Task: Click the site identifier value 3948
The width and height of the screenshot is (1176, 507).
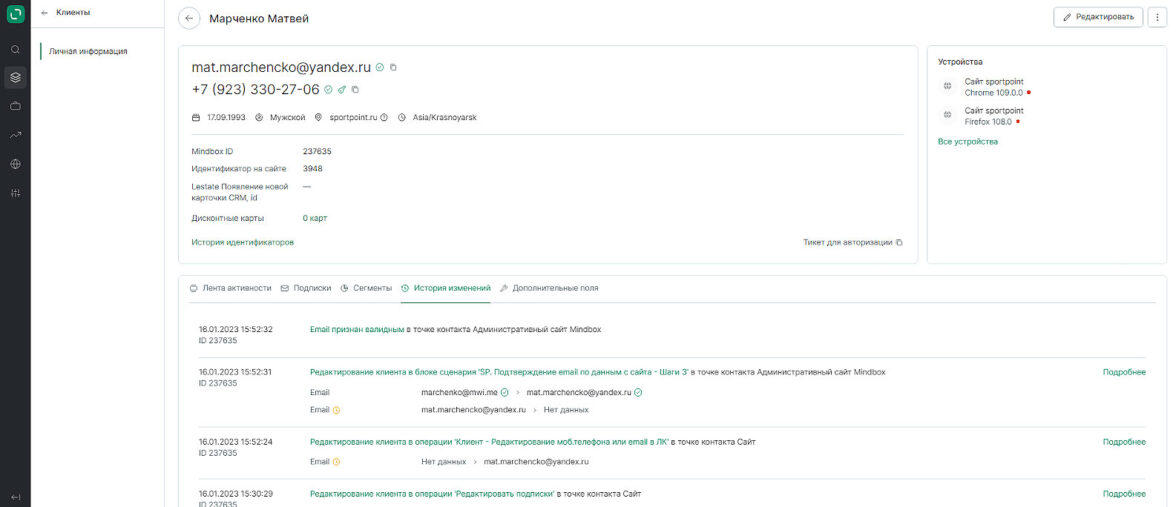Action: click(313, 169)
